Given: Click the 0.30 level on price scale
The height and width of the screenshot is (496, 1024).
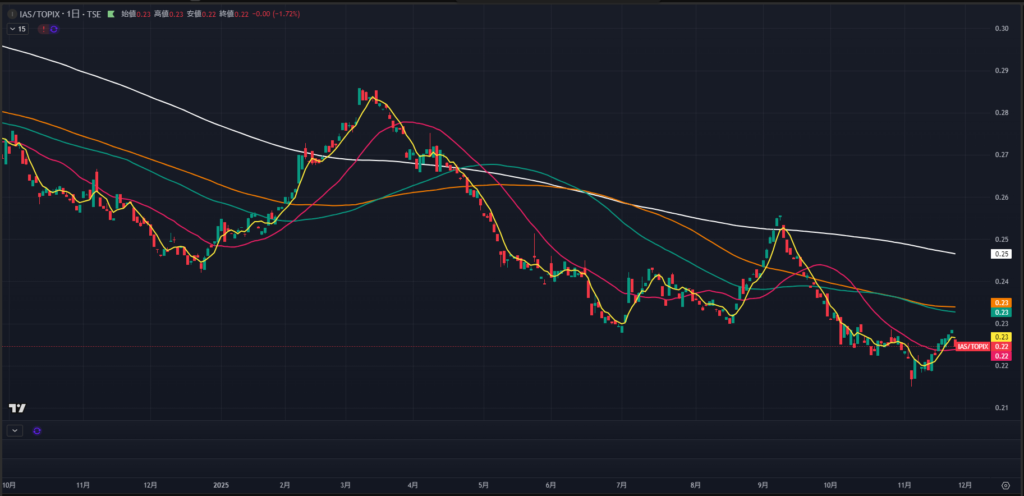Looking at the screenshot, I should coord(1001,28).
